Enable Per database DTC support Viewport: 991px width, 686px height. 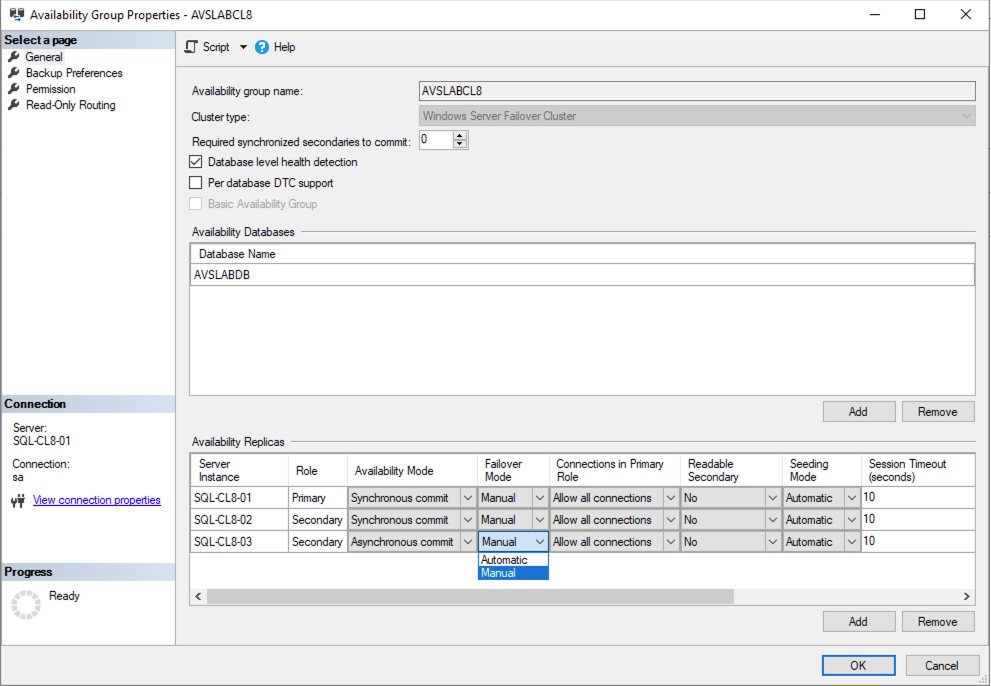[x=196, y=183]
